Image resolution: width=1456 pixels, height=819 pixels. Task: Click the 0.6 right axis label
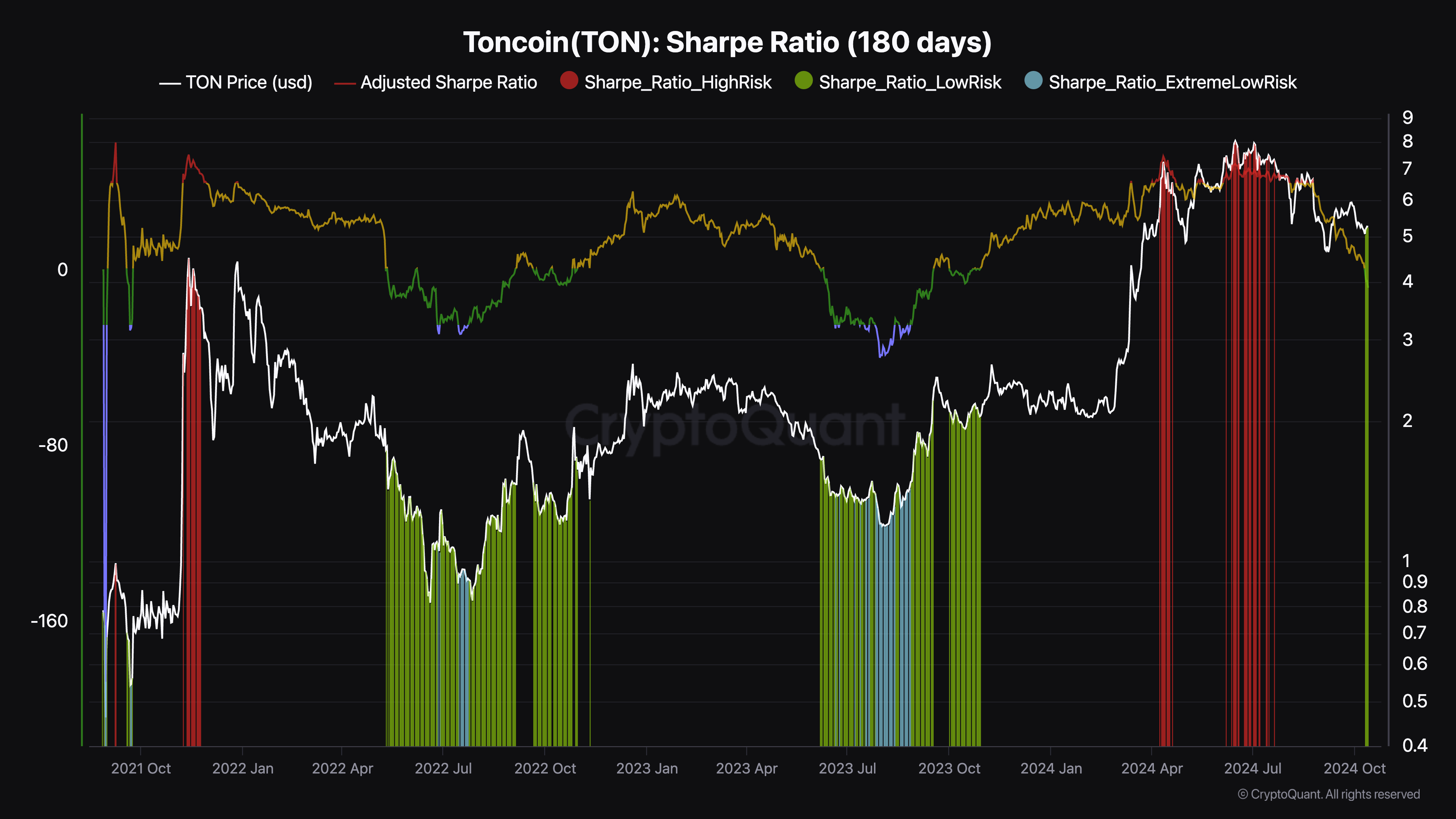coord(1415,664)
